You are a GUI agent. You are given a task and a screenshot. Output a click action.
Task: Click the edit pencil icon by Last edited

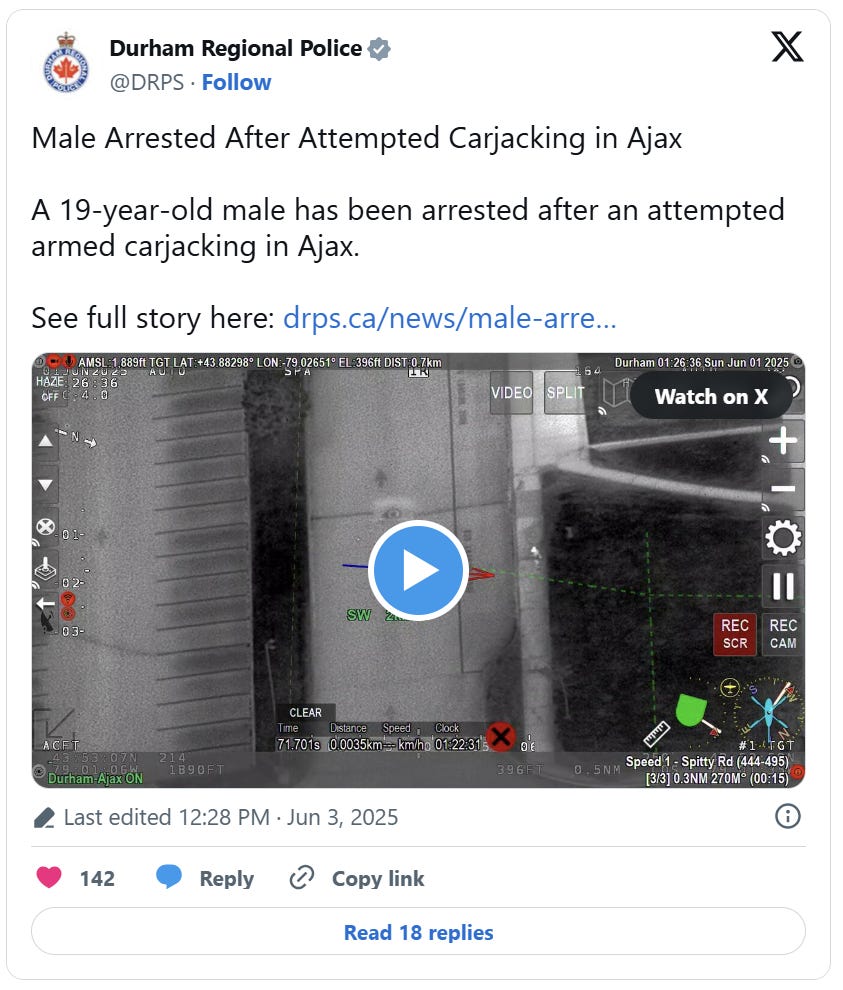point(44,818)
